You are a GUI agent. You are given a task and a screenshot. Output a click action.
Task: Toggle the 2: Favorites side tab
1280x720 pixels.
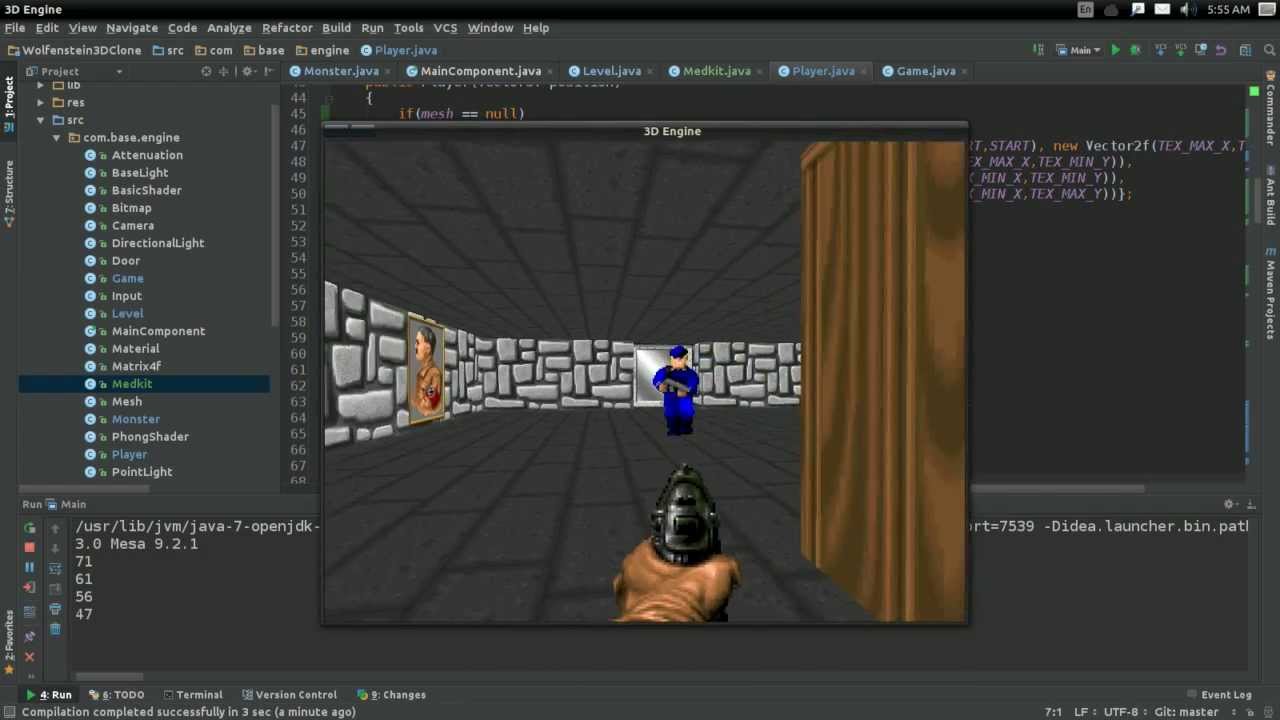(9, 643)
